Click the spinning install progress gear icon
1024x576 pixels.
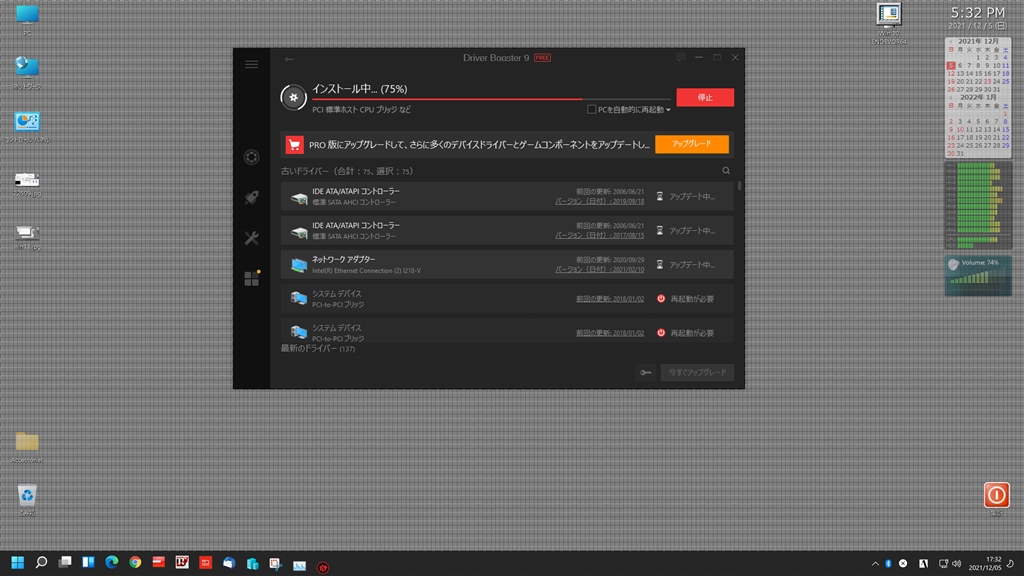293,97
